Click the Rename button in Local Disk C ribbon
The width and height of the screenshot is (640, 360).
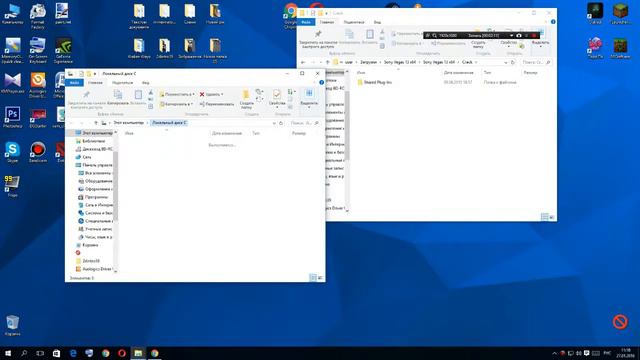click(217, 104)
